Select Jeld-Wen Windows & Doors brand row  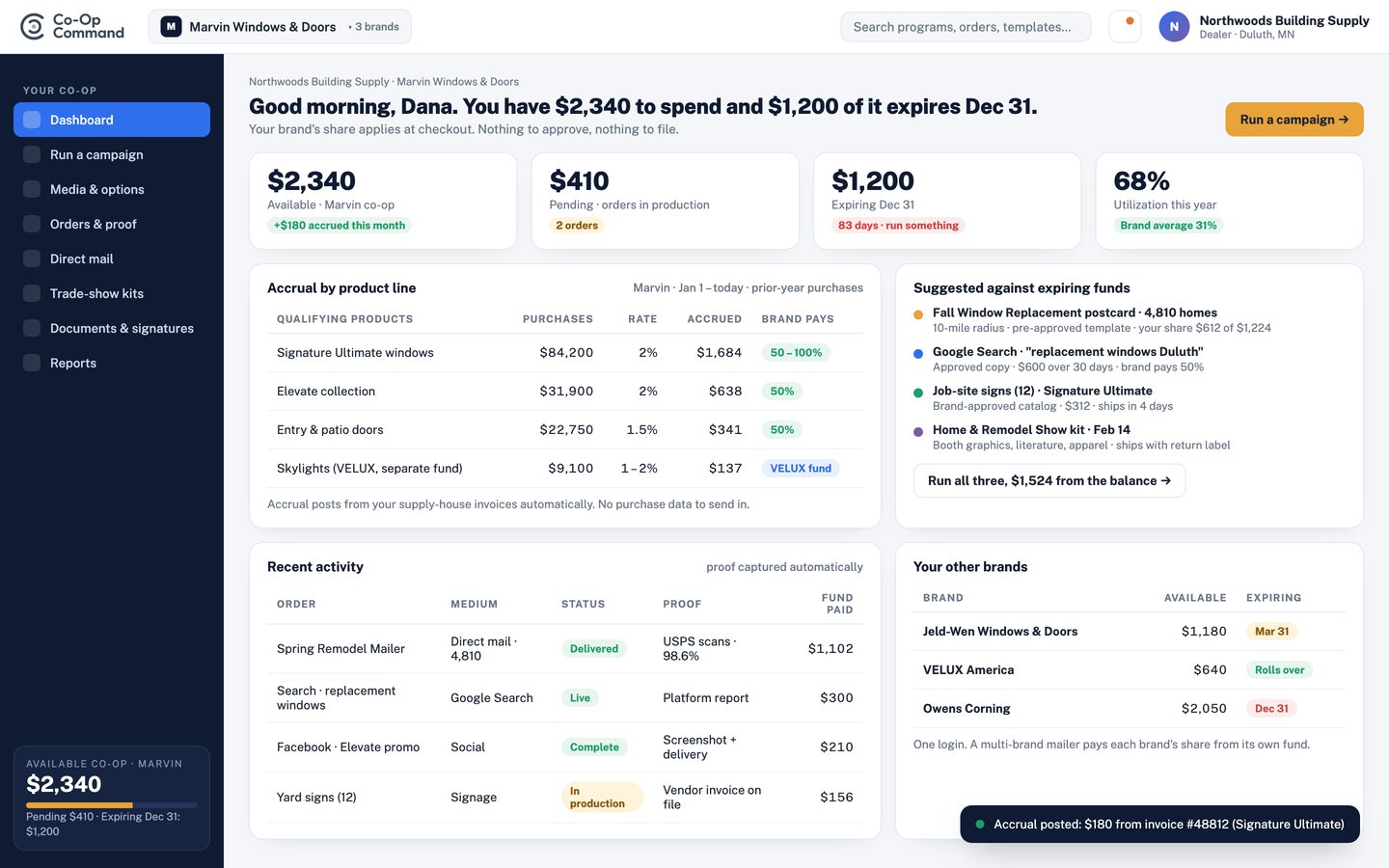(x=1130, y=632)
